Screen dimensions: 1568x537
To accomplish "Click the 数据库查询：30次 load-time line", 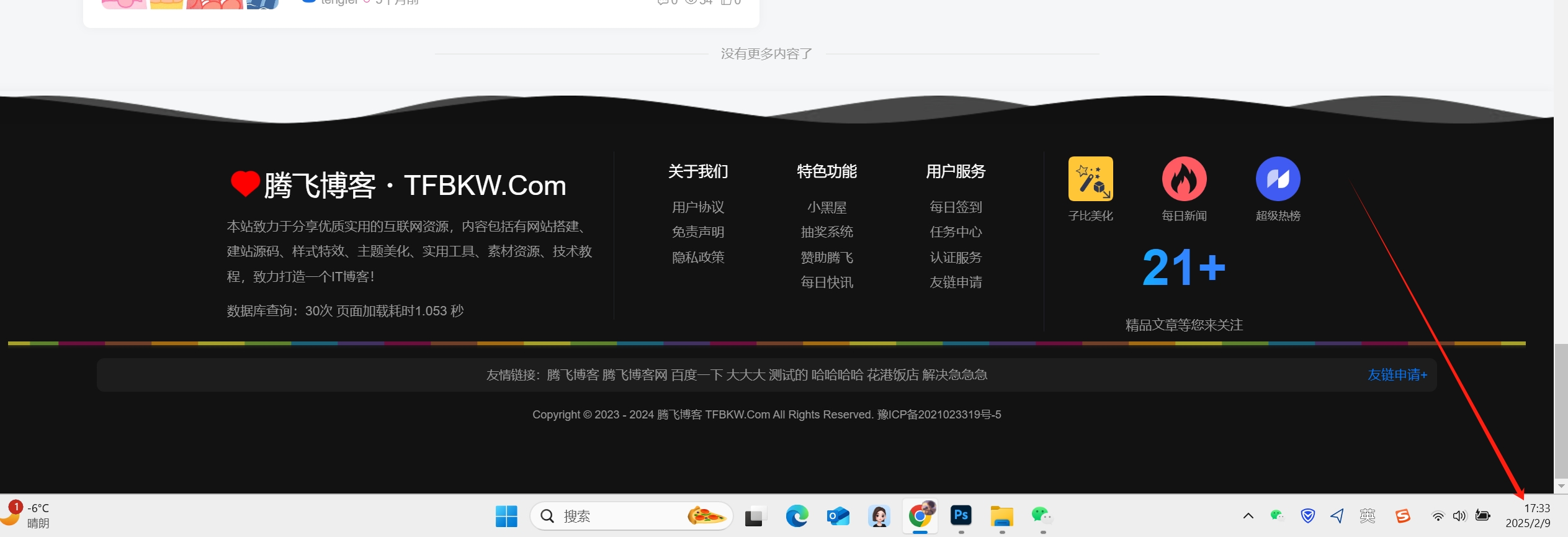I will click(x=345, y=311).
